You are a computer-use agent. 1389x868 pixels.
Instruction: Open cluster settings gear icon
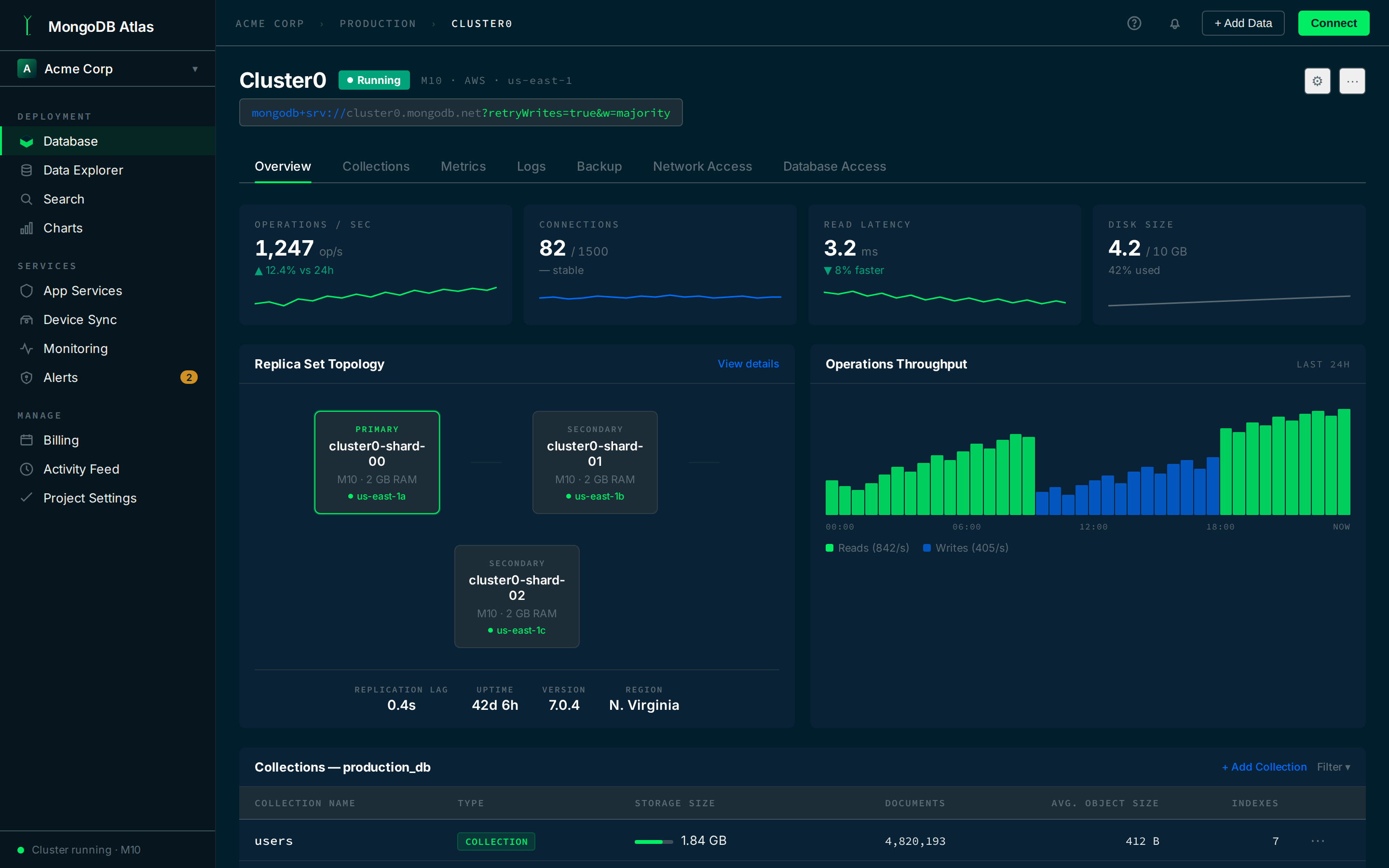1317,81
